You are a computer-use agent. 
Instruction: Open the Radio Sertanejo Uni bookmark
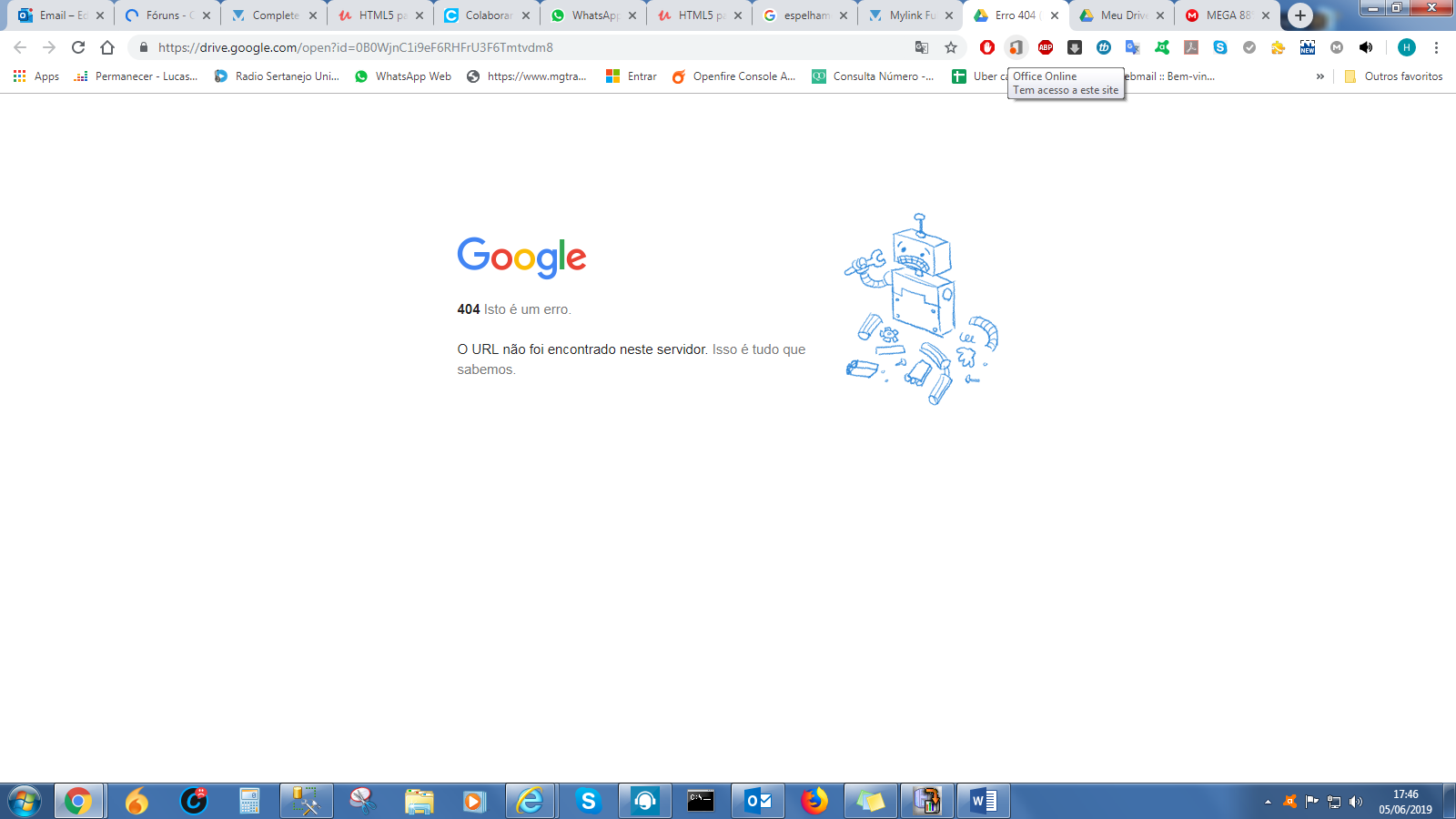277,76
